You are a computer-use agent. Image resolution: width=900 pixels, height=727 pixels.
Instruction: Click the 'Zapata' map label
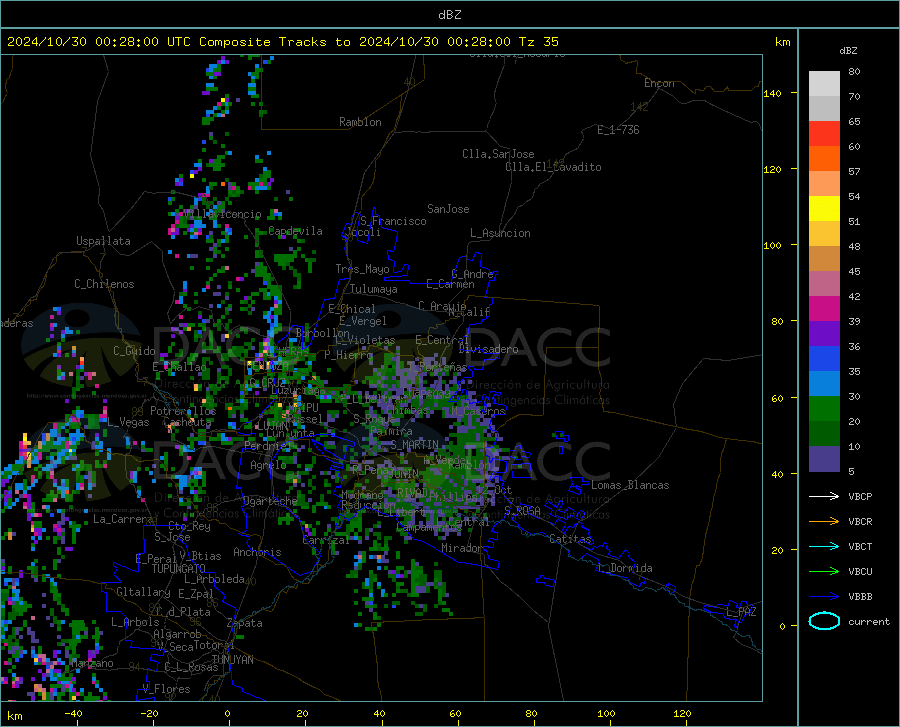[x=245, y=623]
